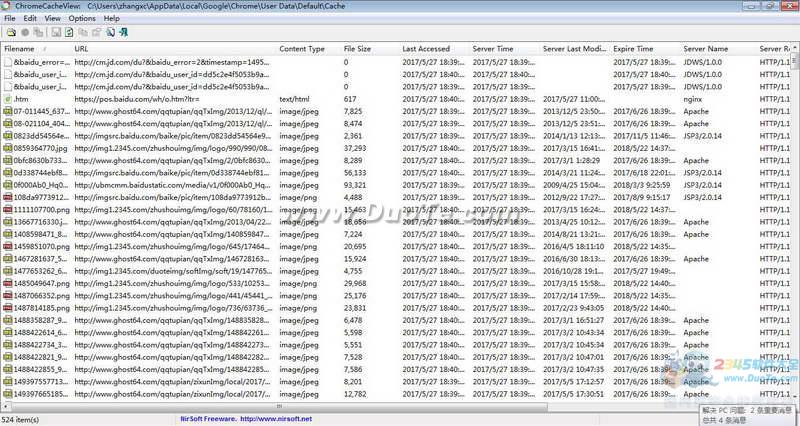Sort by the Server Last Modified column header
This screenshot has height=426, width=800.
pos(575,48)
